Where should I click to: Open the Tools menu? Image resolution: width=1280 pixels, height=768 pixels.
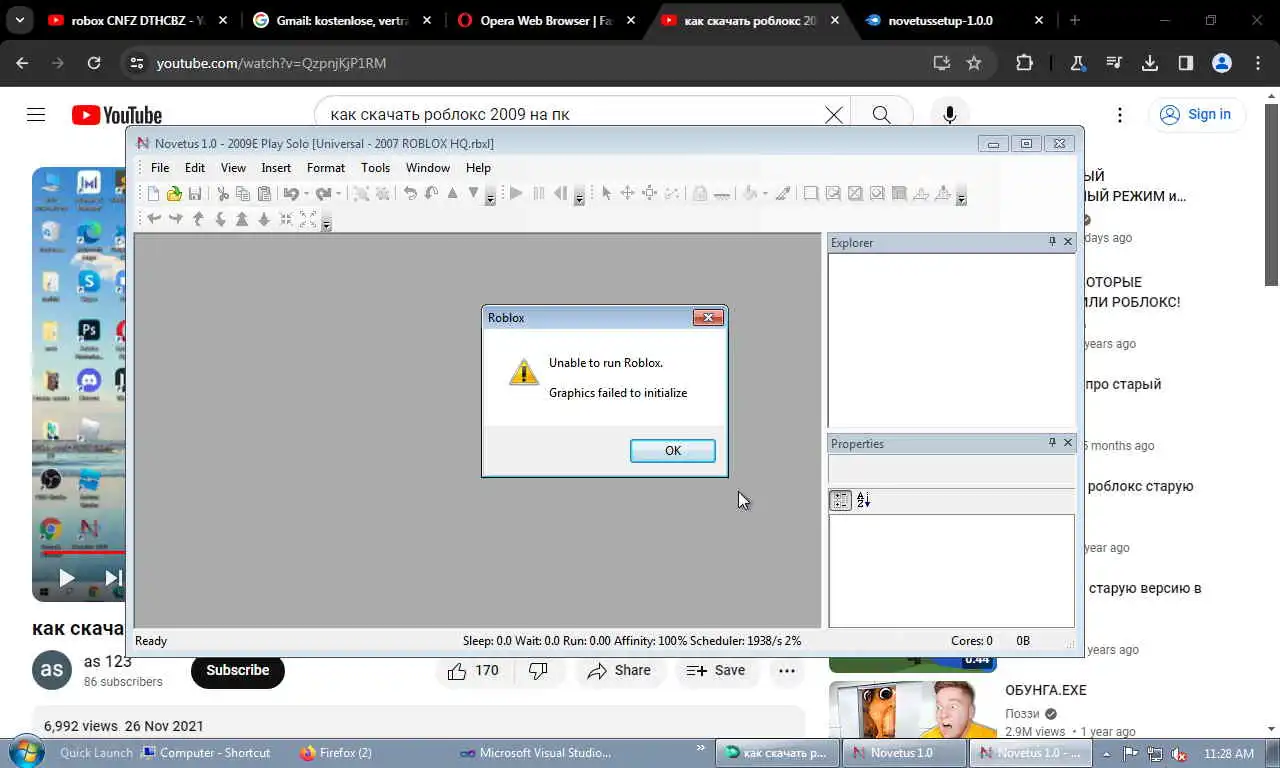coord(375,168)
